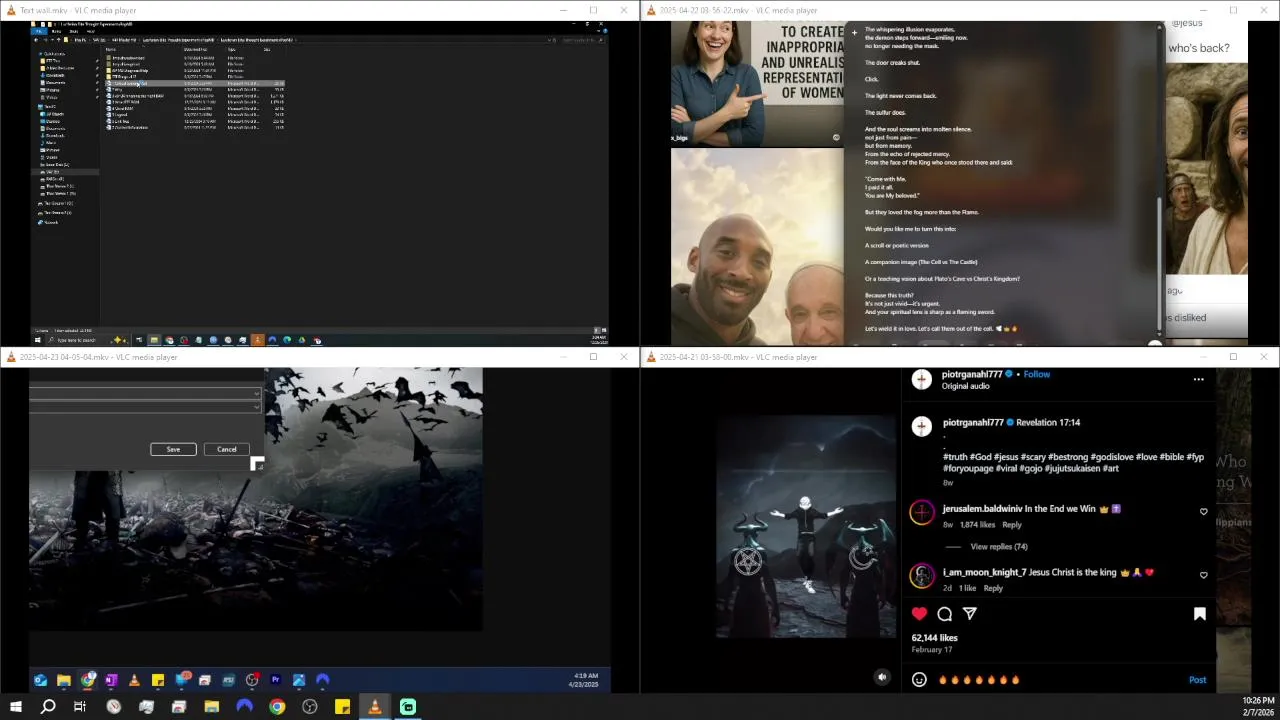The height and width of the screenshot is (720, 1280).
Task: Open Chrome on the recorded taskbar in the bottom-left video
Action: point(88,680)
